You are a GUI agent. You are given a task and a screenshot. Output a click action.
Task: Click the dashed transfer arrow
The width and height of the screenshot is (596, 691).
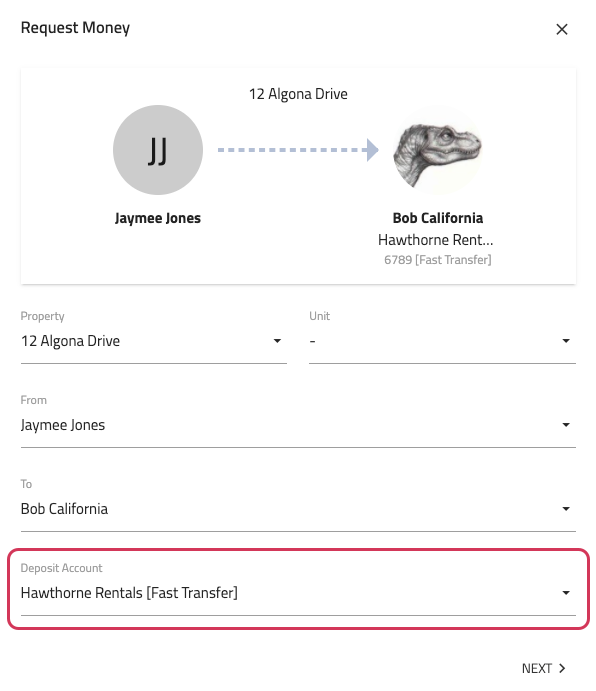(298, 150)
